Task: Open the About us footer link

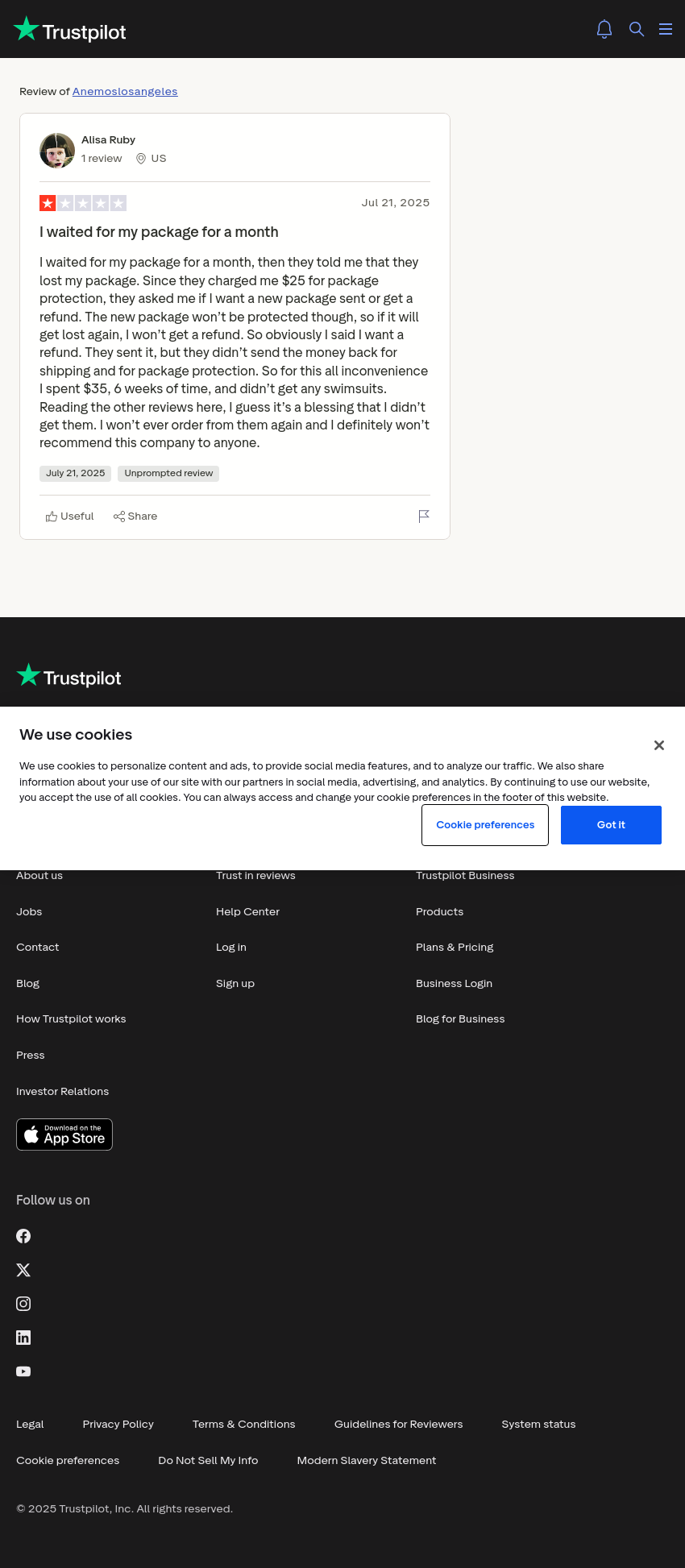Action: (x=39, y=876)
